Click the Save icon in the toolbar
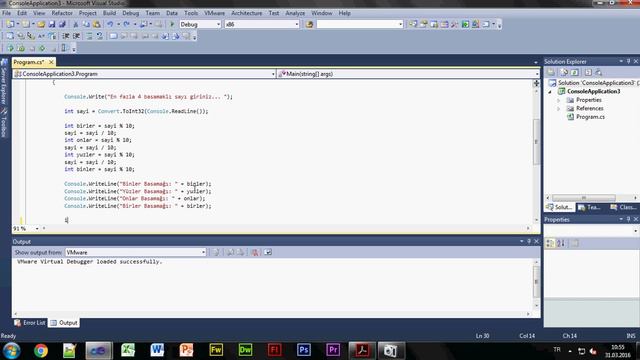Screen dimensions: 640x360 52,24
